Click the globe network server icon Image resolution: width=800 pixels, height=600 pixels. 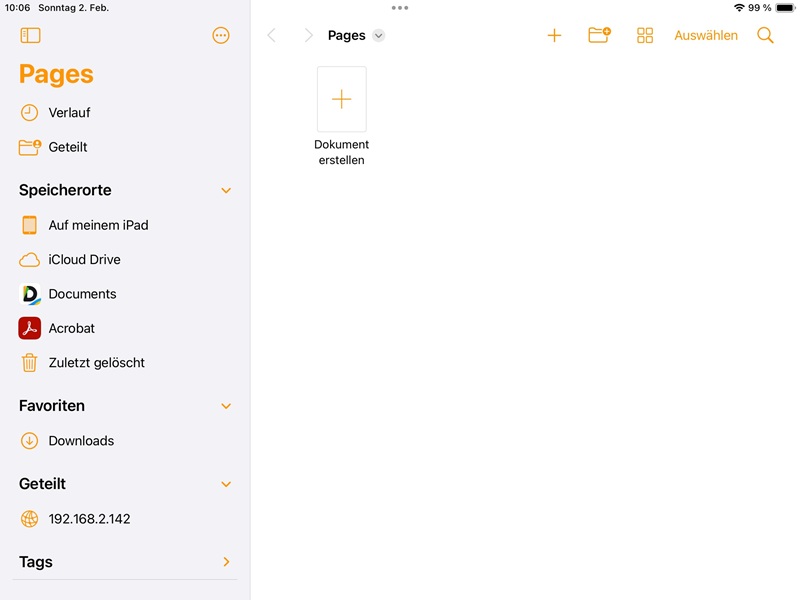pyautogui.click(x=29, y=519)
